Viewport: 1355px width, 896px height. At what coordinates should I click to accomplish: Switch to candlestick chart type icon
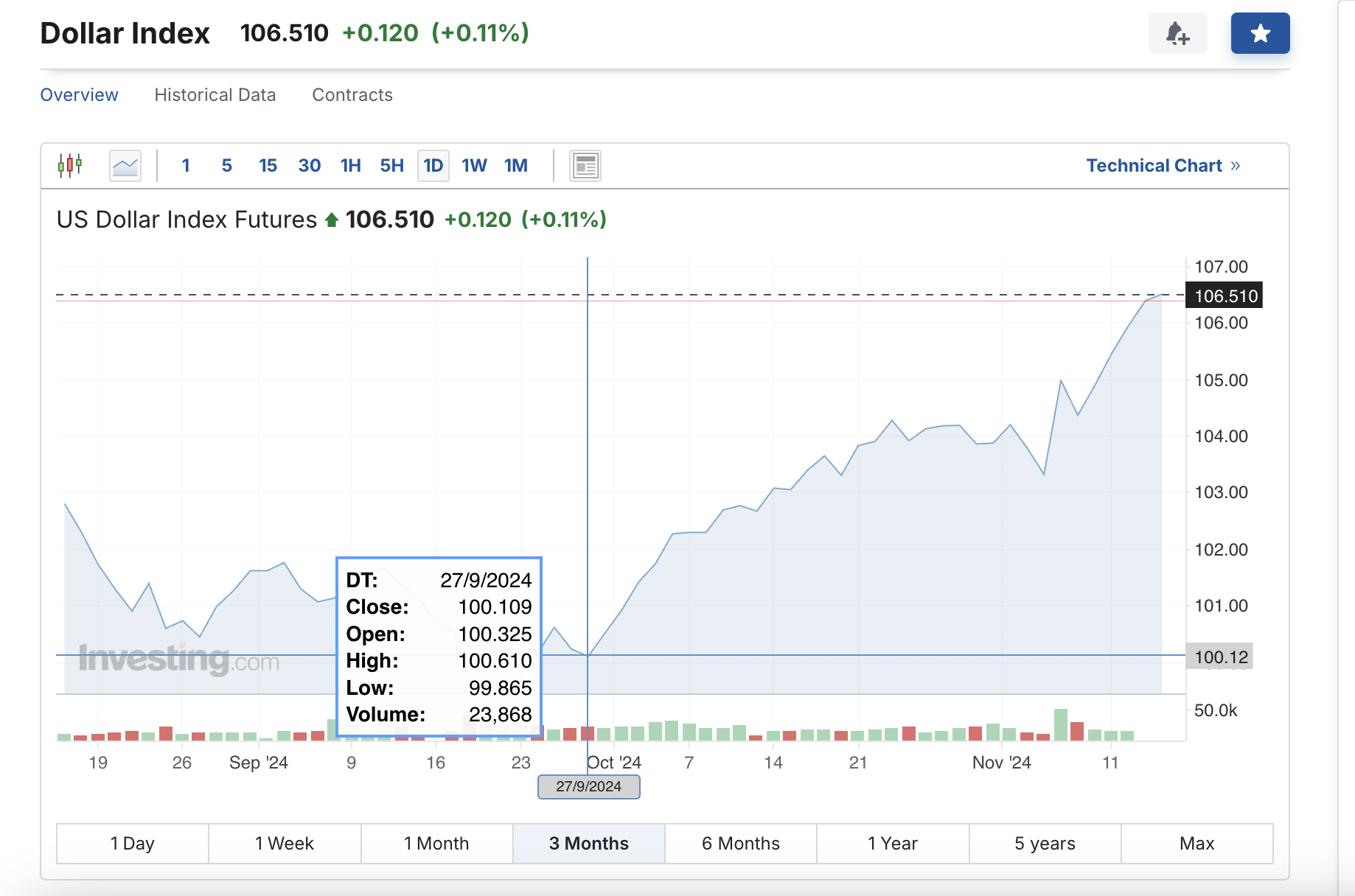70,165
